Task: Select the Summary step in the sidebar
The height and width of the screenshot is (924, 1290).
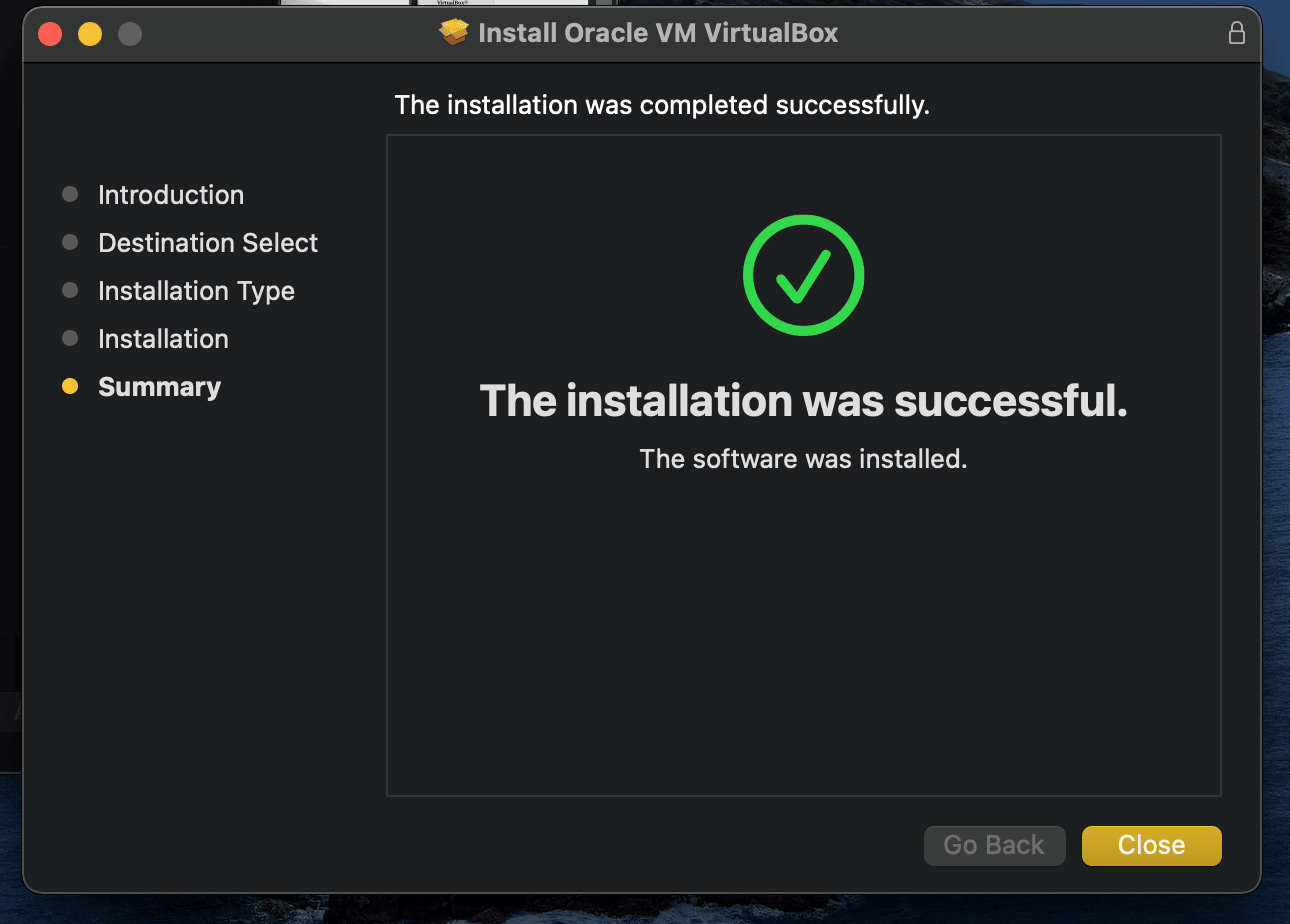Action: [159, 386]
